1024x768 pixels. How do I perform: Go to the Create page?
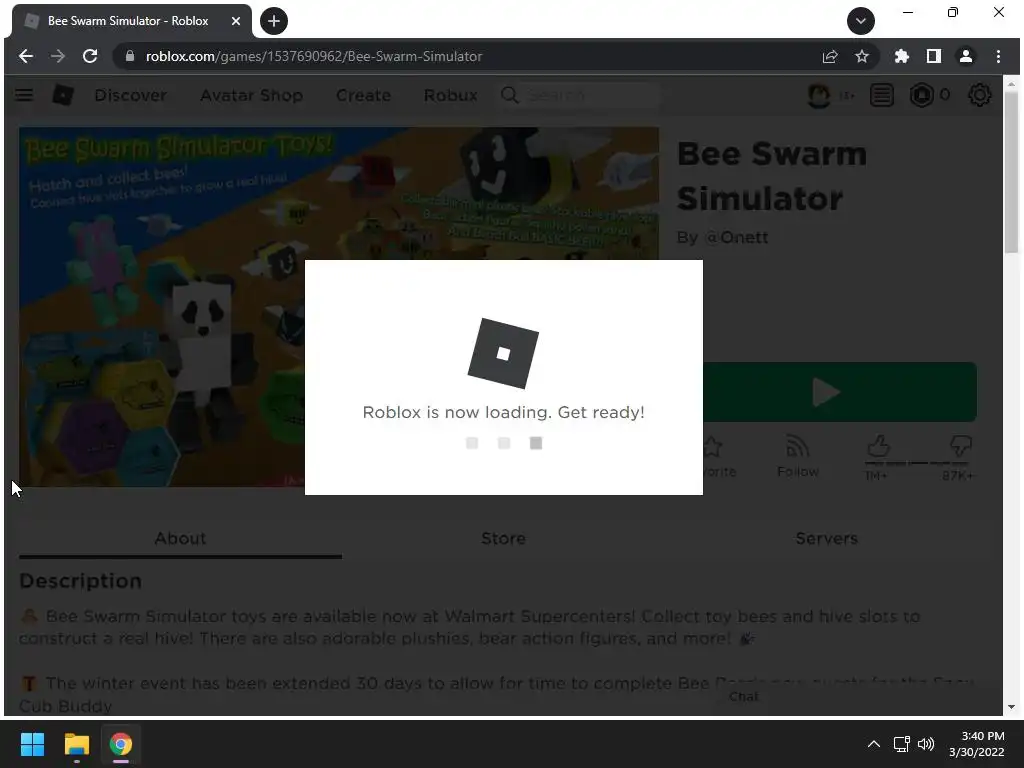[363, 95]
